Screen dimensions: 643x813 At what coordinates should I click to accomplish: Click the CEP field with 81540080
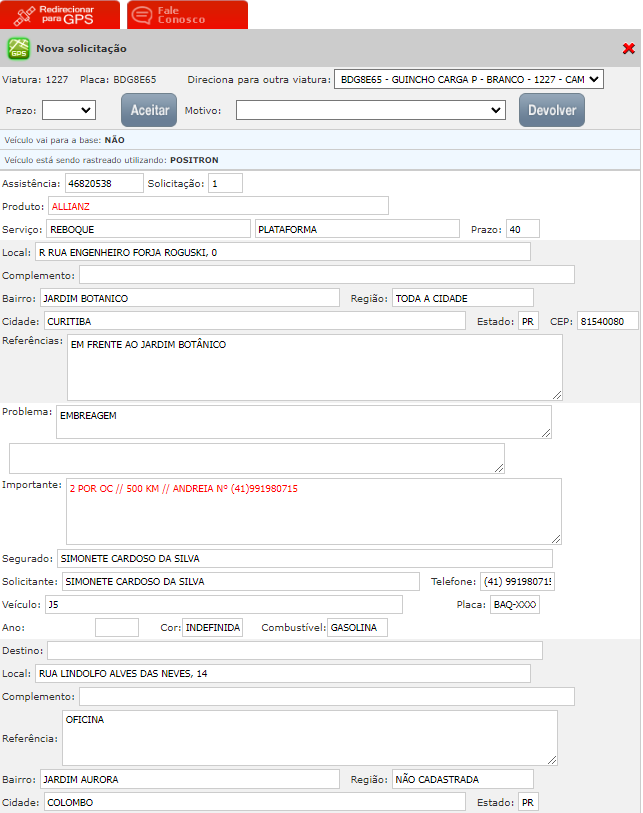(x=607, y=321)
